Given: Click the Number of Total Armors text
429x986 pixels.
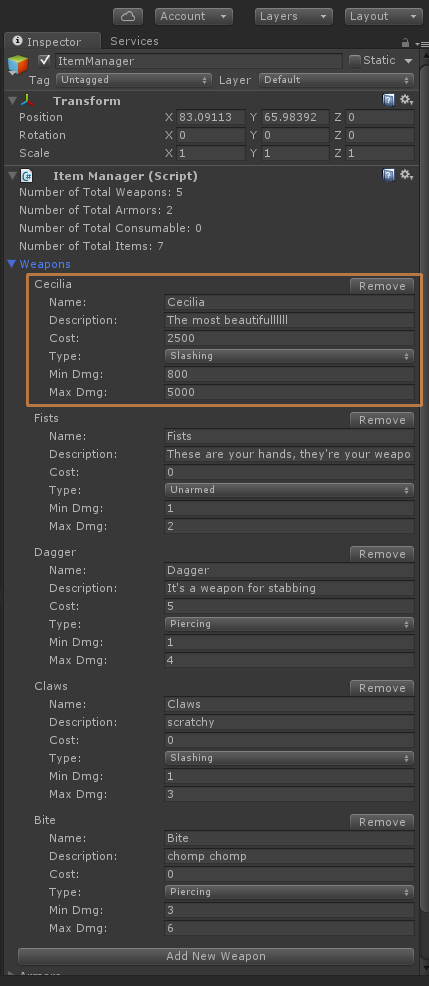Looking at the screenshot, I should coord(96,210).
